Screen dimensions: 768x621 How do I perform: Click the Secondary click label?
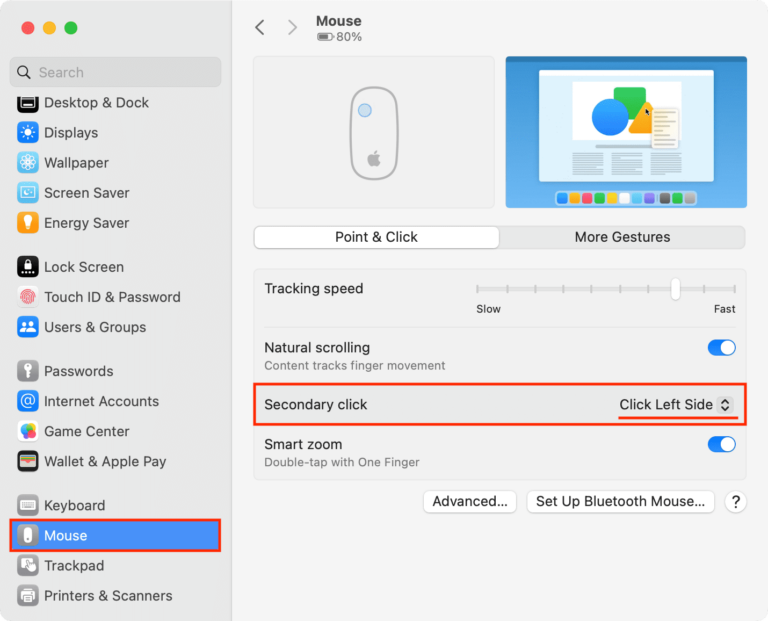click(315, 405)
